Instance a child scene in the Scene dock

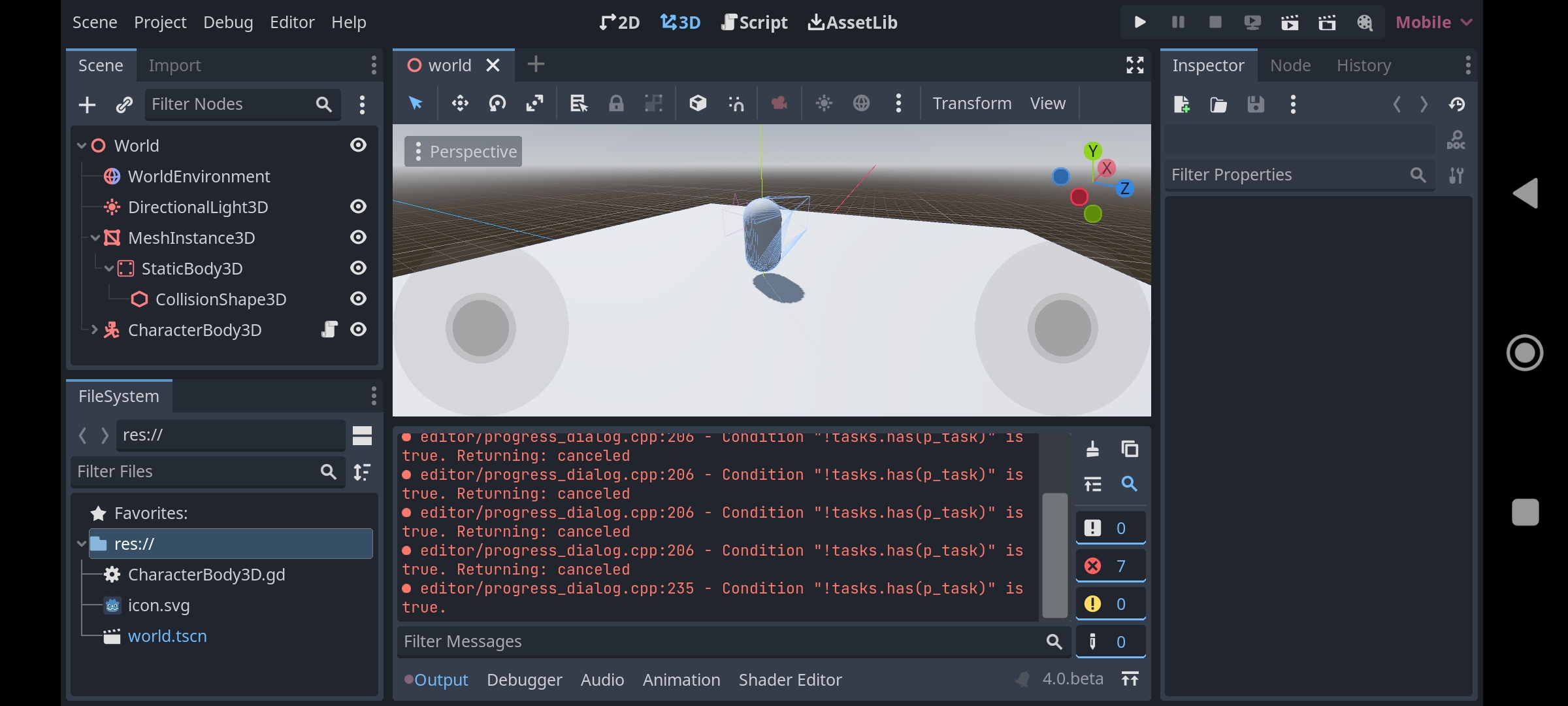[x=124, y=105]
